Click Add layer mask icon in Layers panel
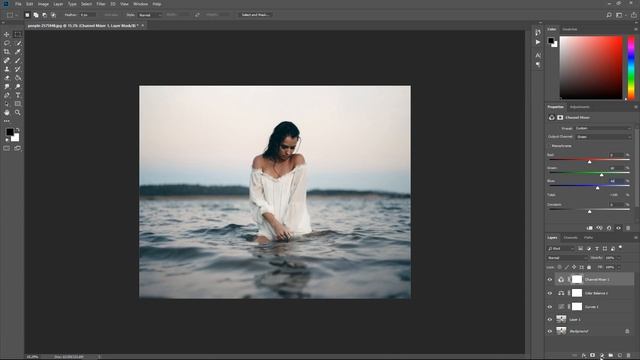 pyautogui.click(x=593, y=356)
